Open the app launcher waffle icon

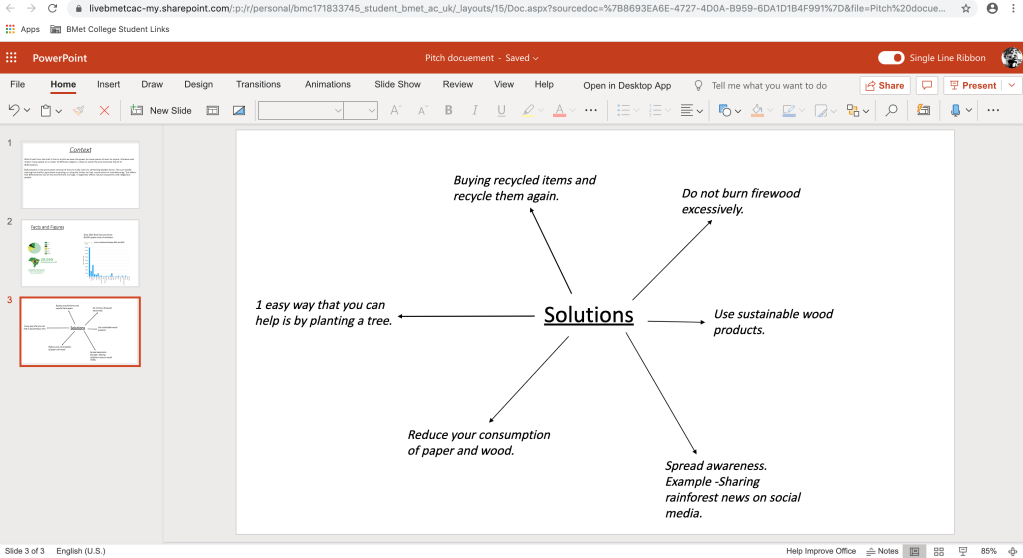click(x=12, y=58)
